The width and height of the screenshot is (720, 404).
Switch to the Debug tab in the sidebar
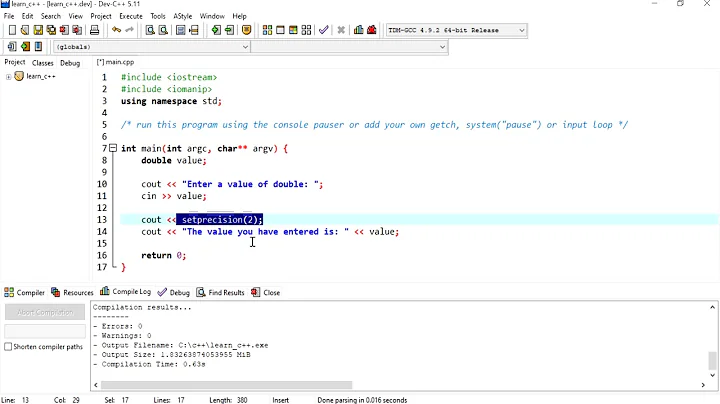click(70, 63)
